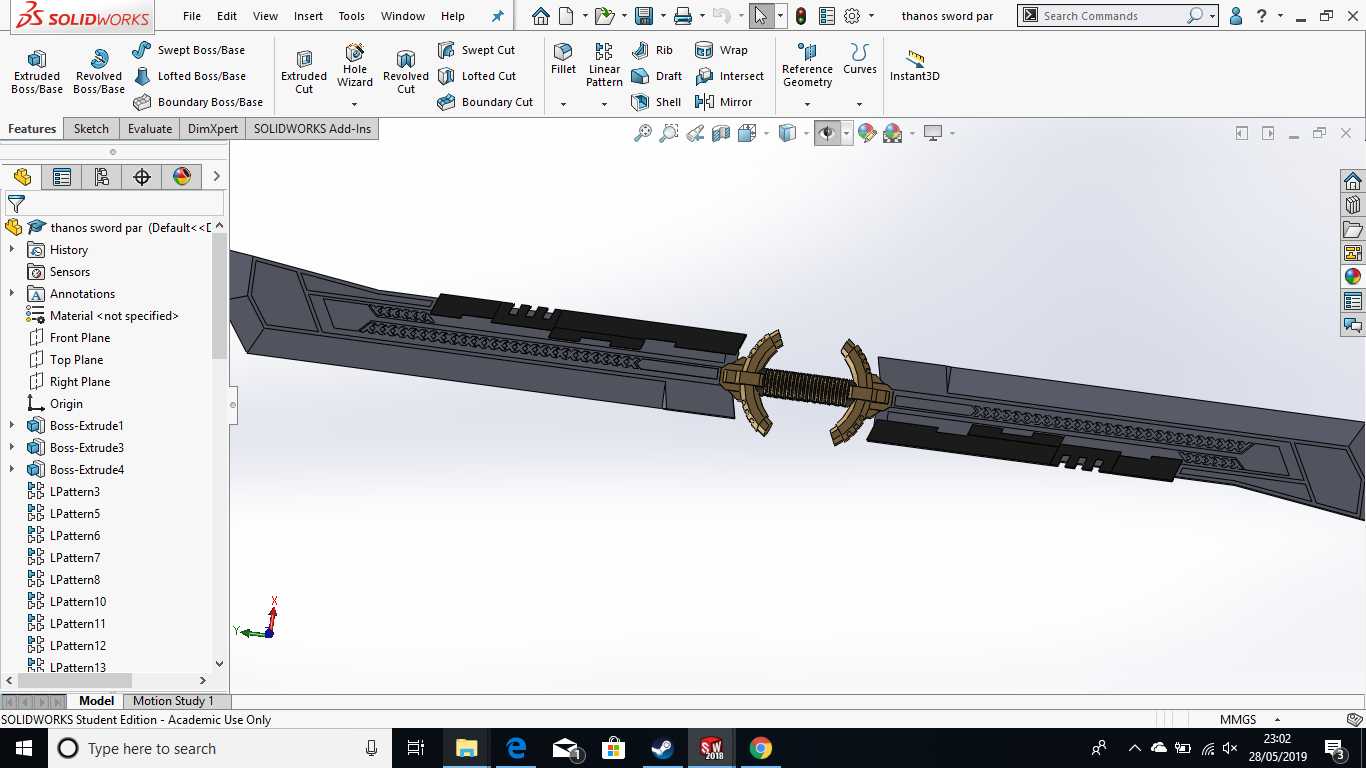
Task: Select the Rib feature tool
Action: [x=653, y=50]
